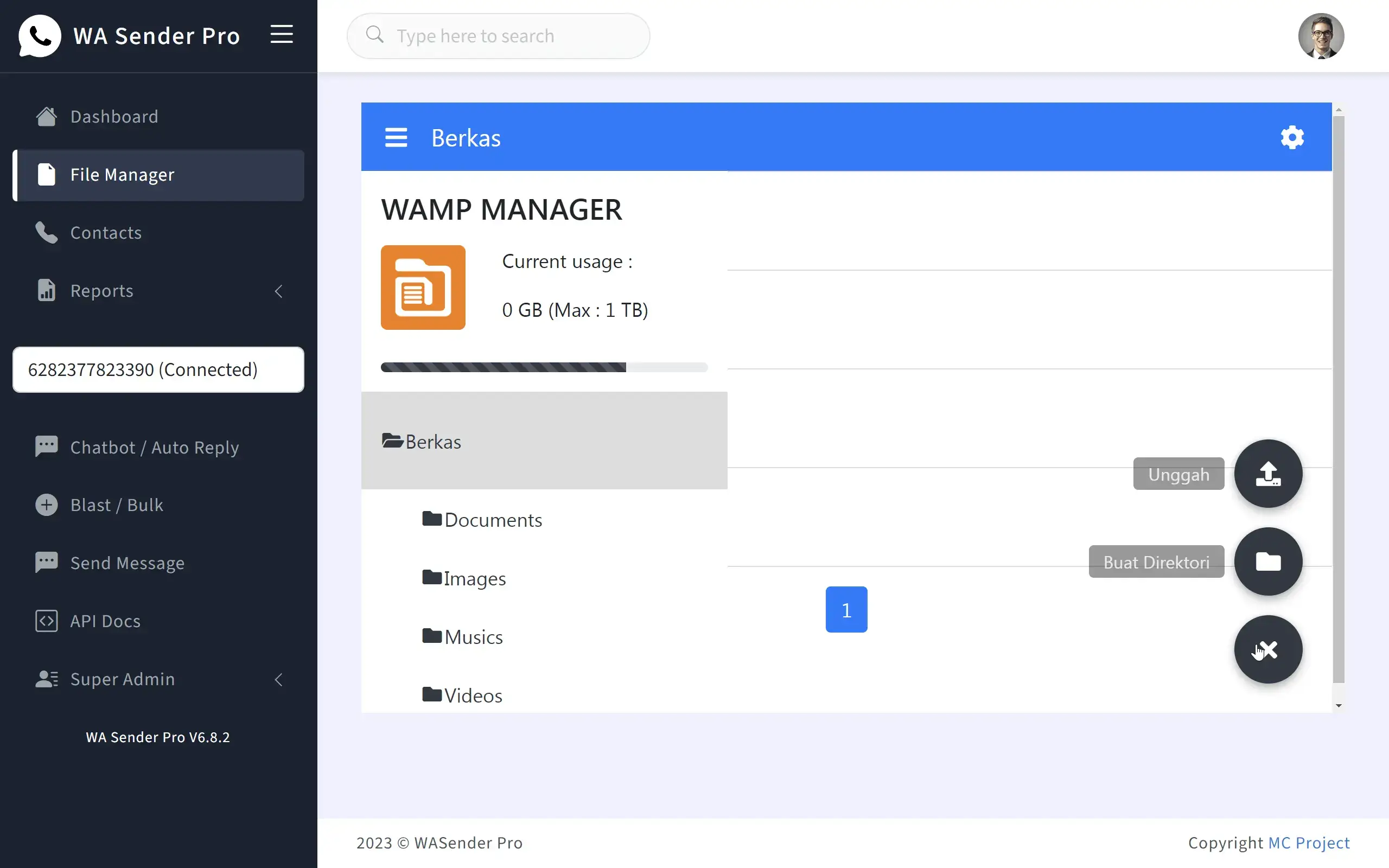Open the API Docs menu item

point(105,621)
